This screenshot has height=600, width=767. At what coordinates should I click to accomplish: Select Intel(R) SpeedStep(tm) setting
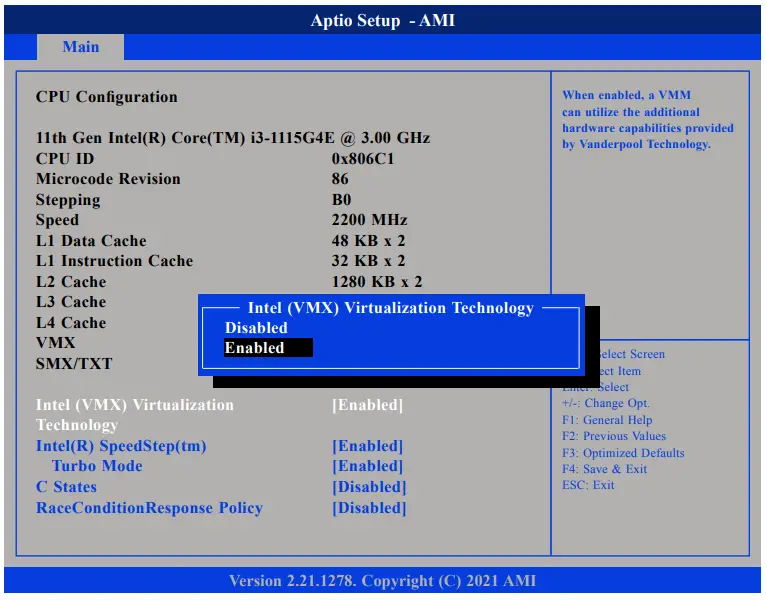pos(121,446)
